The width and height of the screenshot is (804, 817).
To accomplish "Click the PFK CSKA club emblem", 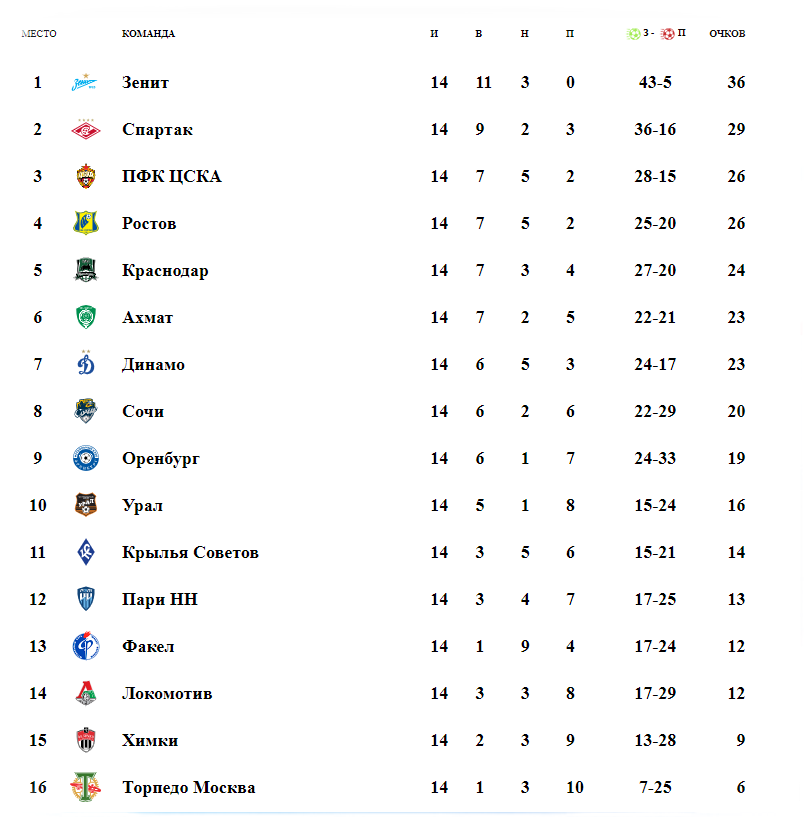I will tap(85, 176).
